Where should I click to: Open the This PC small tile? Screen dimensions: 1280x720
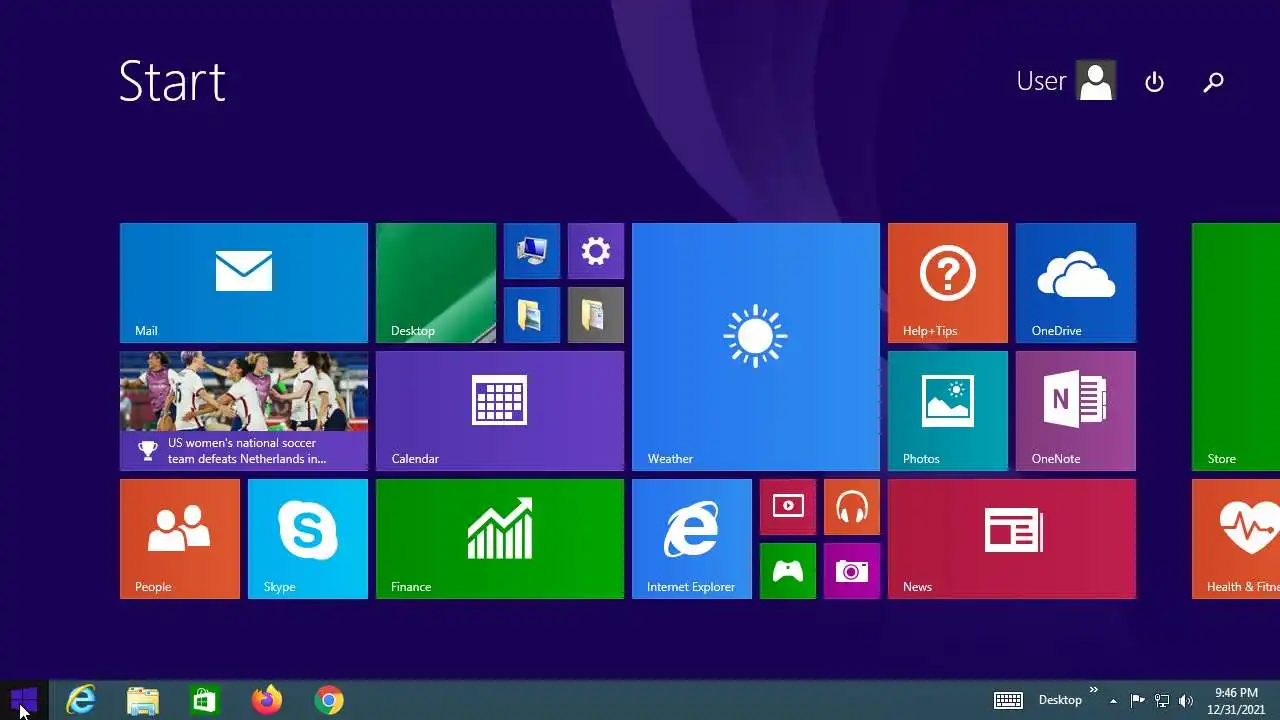532,251
